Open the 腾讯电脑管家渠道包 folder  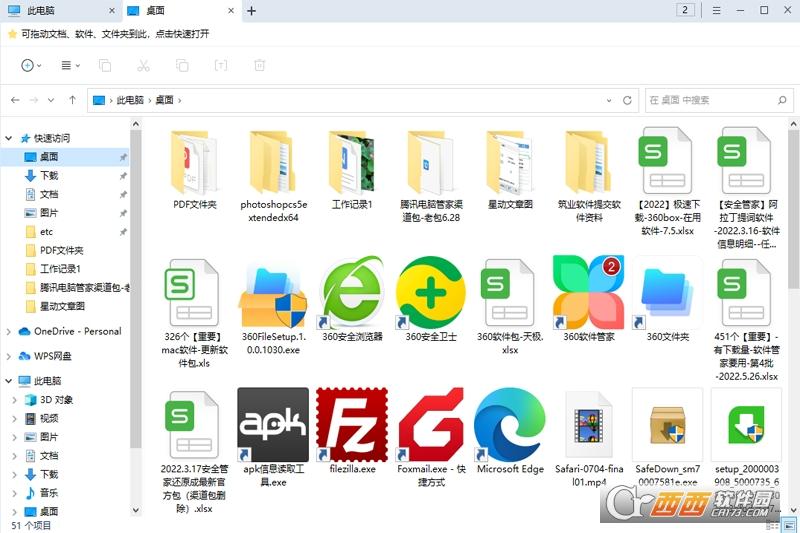point(431,162)
